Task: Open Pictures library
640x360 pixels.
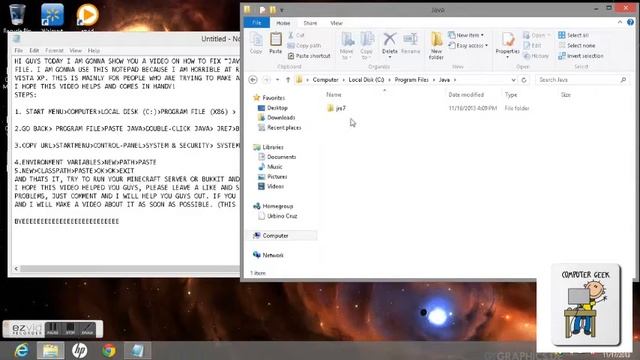Action: pyautogui.click(x=273, y=177)
